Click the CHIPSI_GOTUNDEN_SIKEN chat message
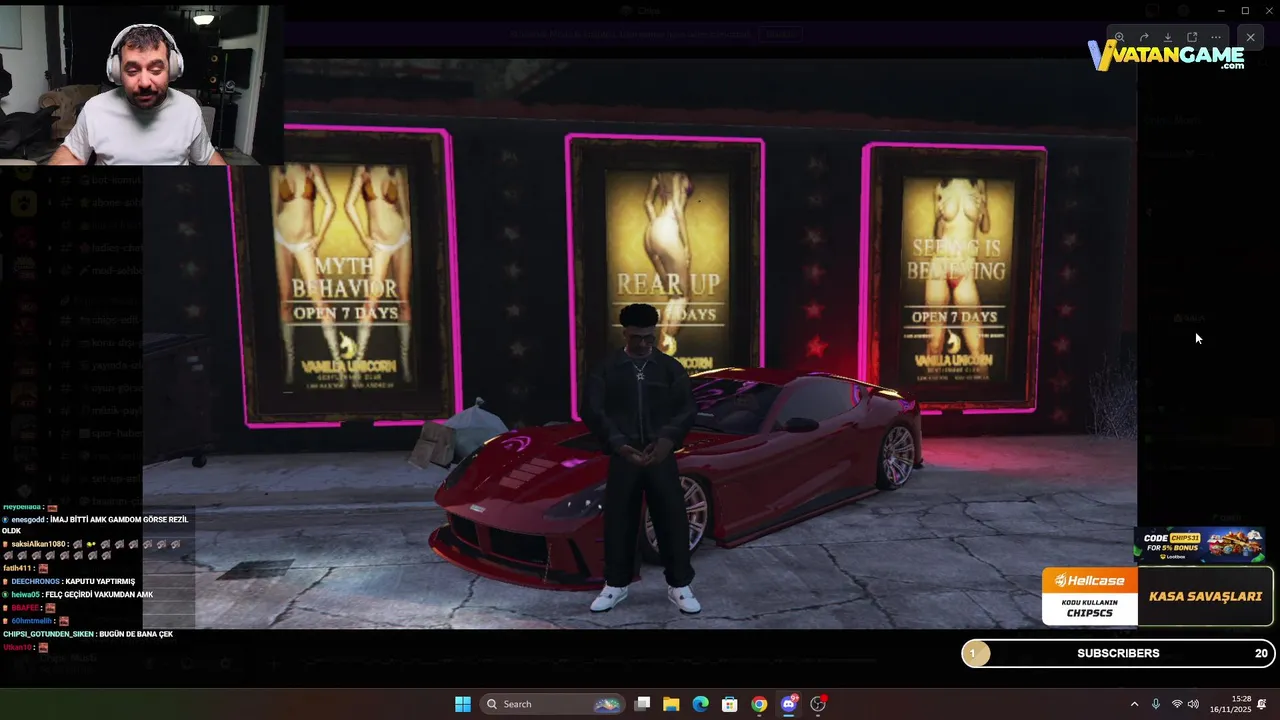Image resolution: width=1280 pixels, height=720 pixels. (88, 634)
